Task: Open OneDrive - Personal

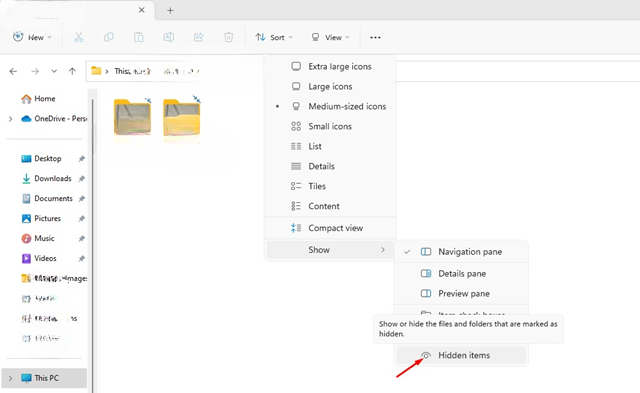Action: click(54, 119)
